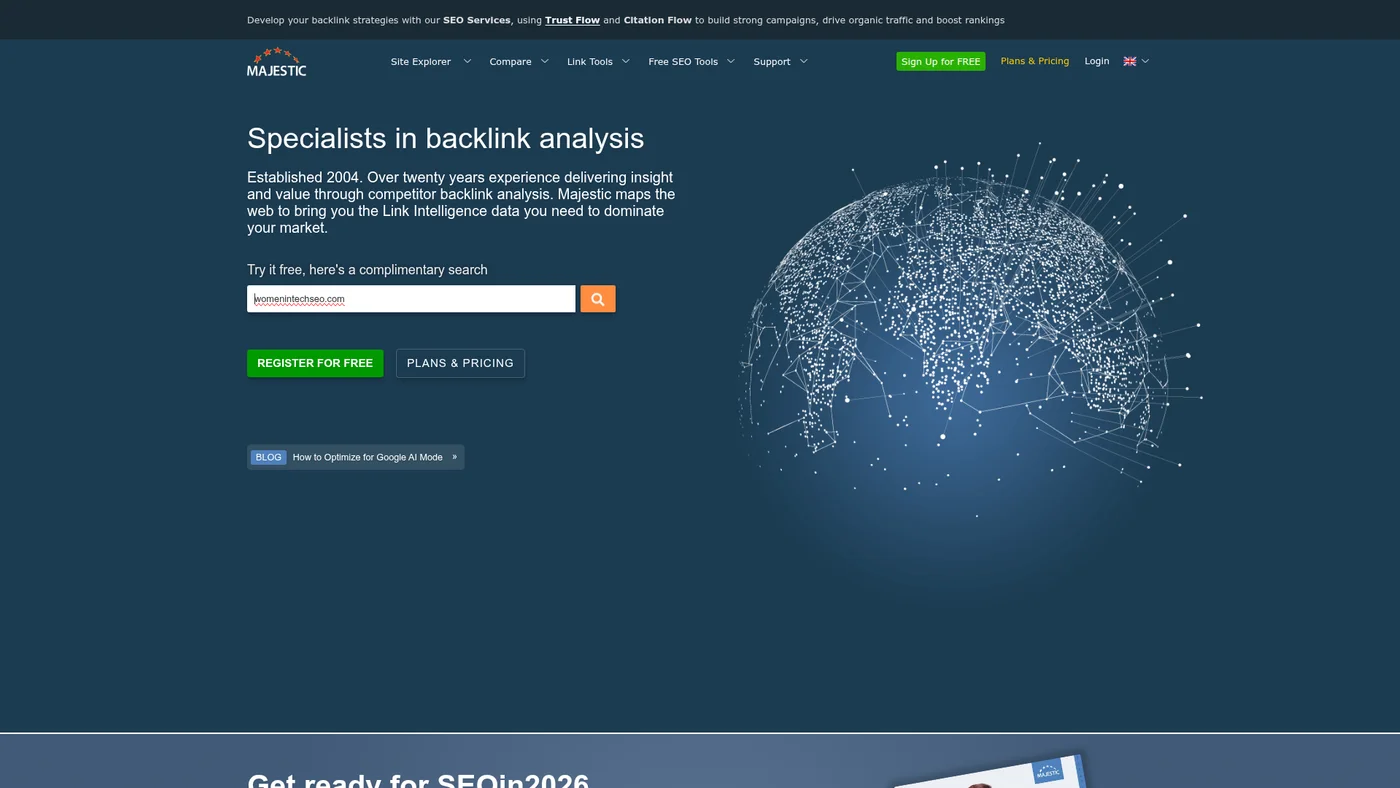Open the How to Optimize for Google AI Mode post

coord(367,457)
